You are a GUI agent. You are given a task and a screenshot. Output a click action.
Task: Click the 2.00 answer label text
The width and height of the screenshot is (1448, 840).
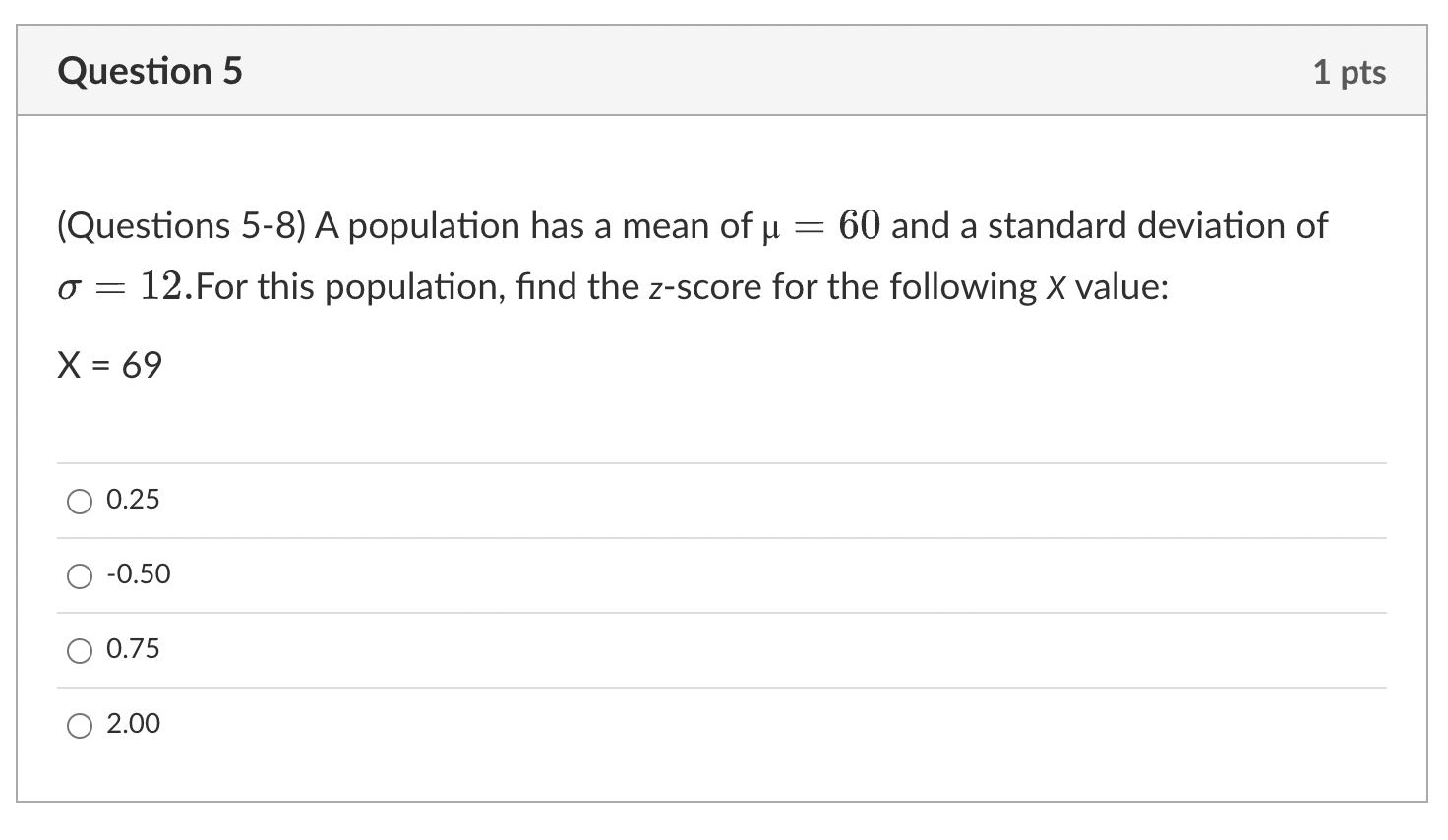(x=133, y=724)
